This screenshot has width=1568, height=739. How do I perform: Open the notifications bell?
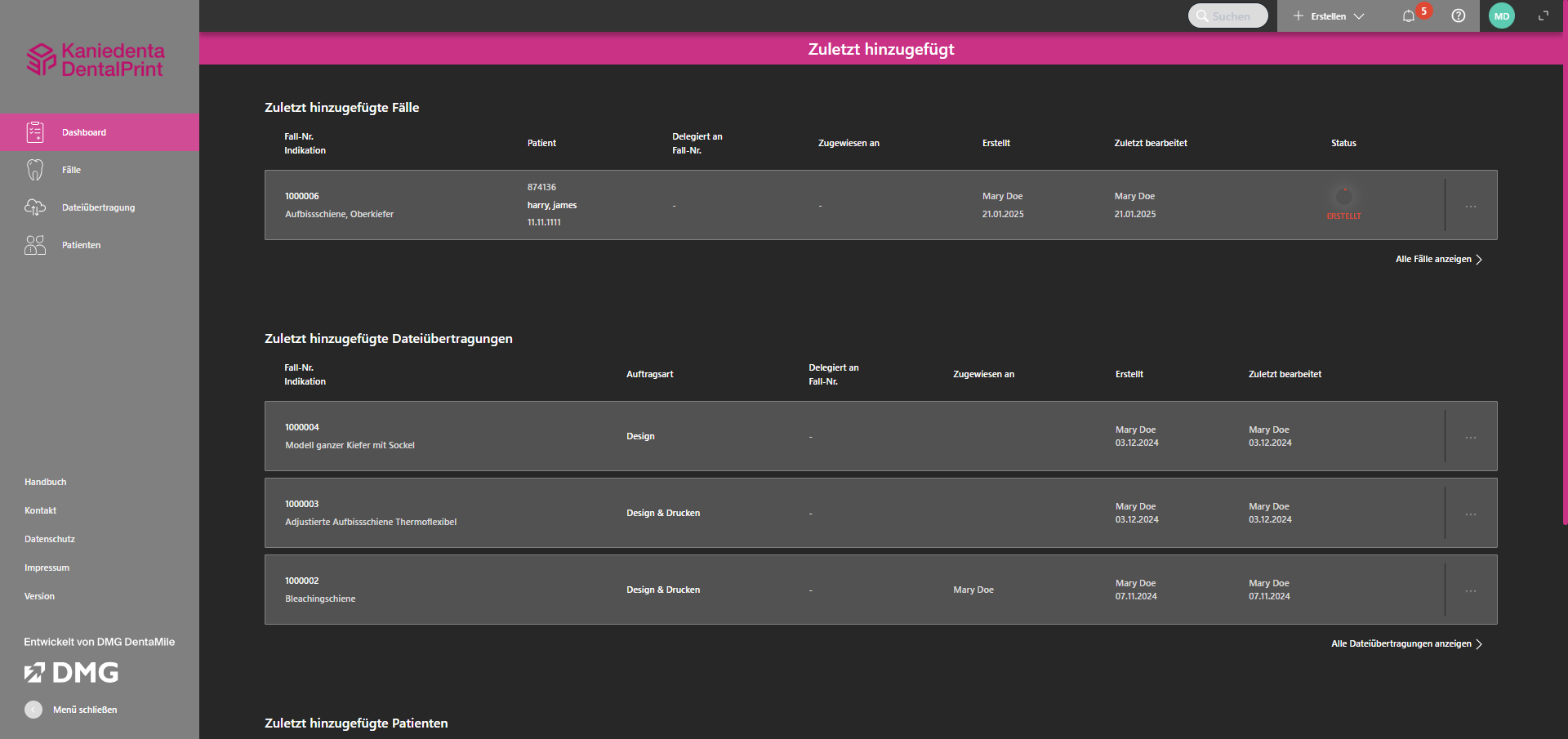(1409, 16)
